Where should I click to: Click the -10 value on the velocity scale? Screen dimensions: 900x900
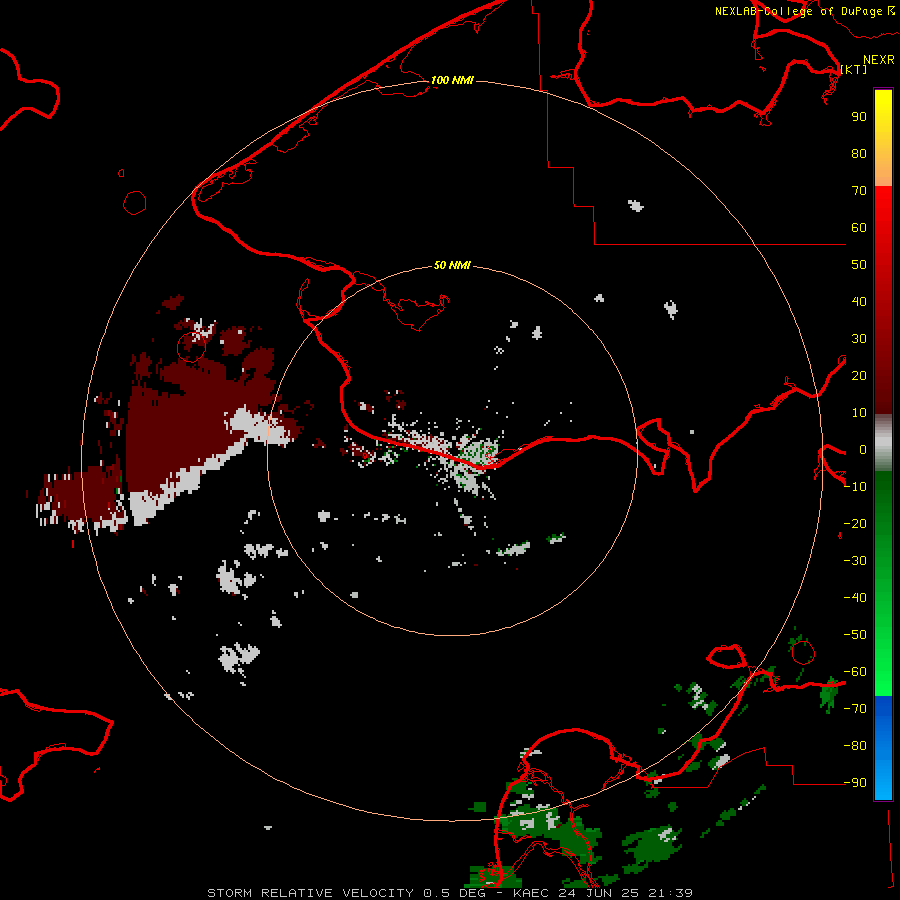855,487
